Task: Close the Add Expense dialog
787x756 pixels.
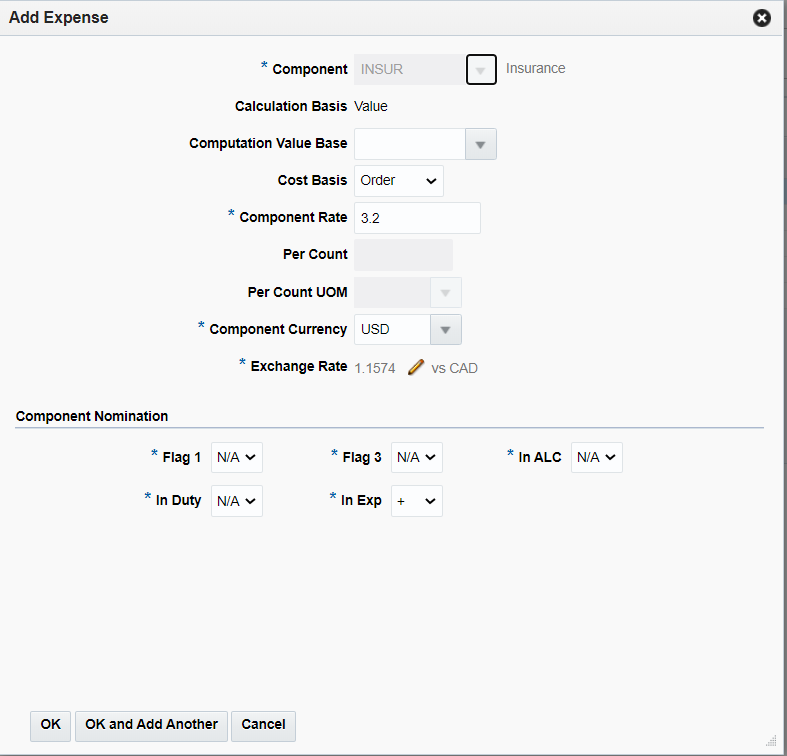Action: tap(762, 18)
